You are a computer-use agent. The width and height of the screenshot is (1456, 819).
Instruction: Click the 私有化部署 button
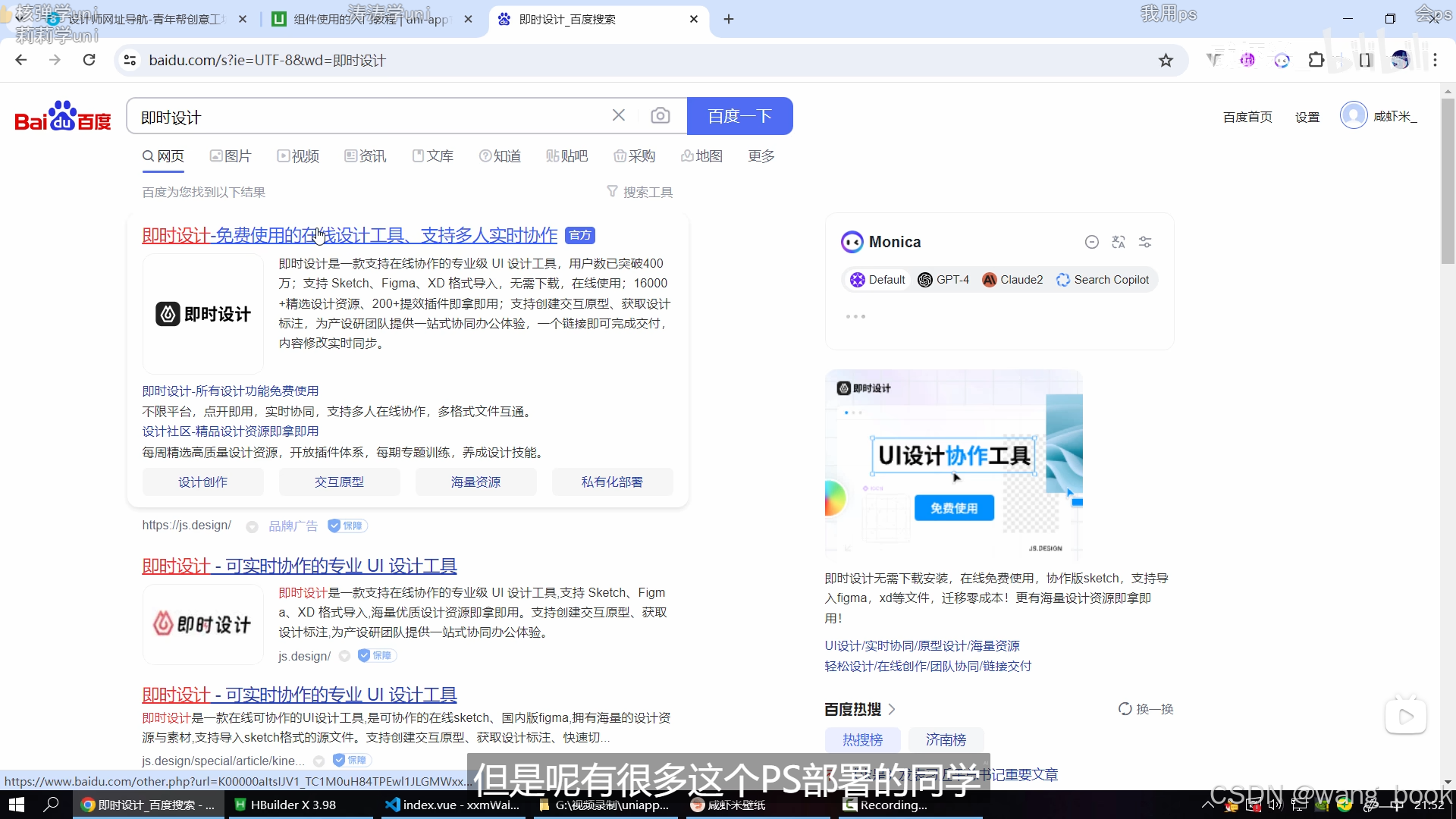tap(612, 482)
